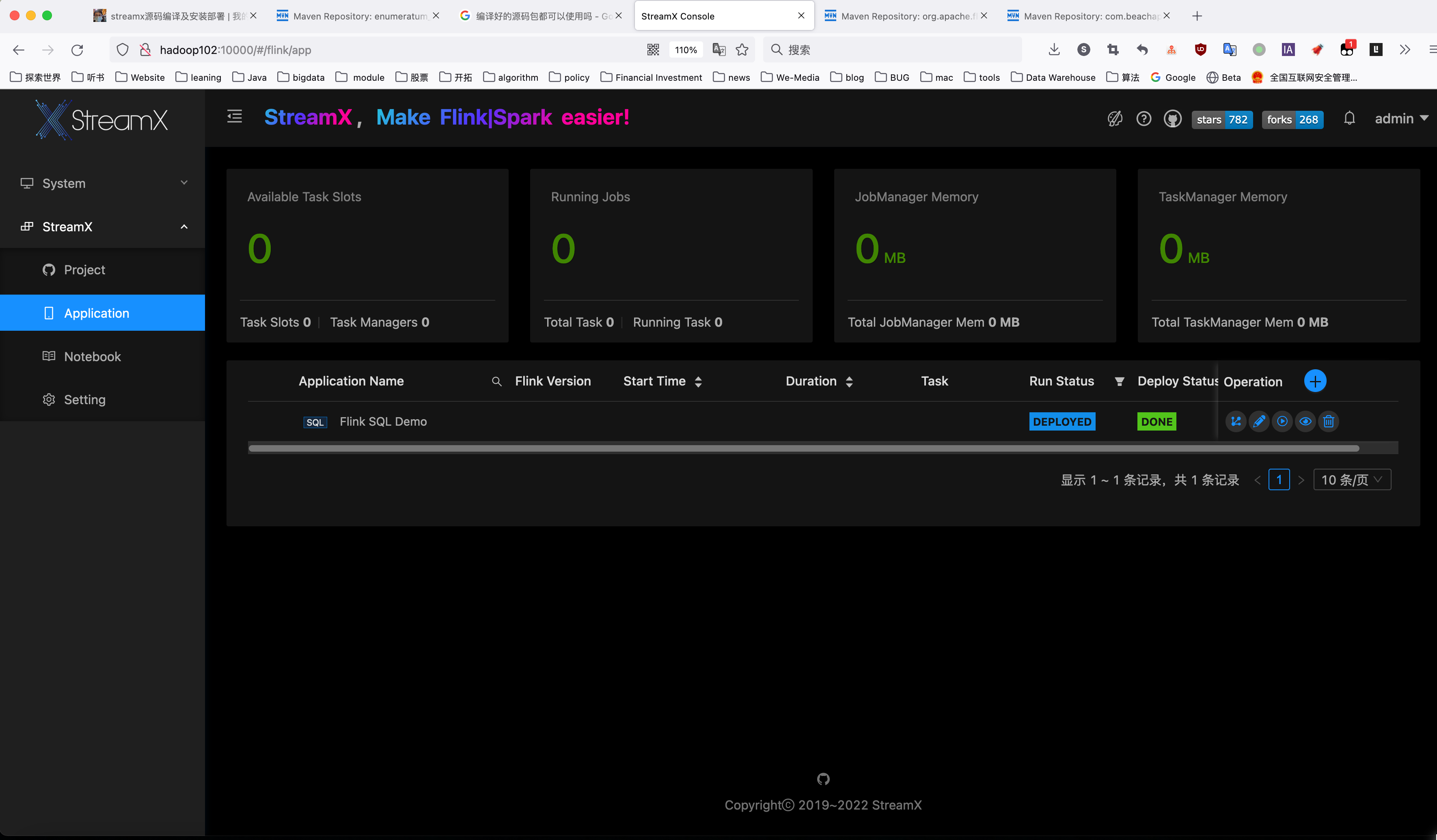This screenshot has width=1437, height=840.
Task: Switch to Maven Repository: com.beachape tab
Action: tap(1088, 16)
